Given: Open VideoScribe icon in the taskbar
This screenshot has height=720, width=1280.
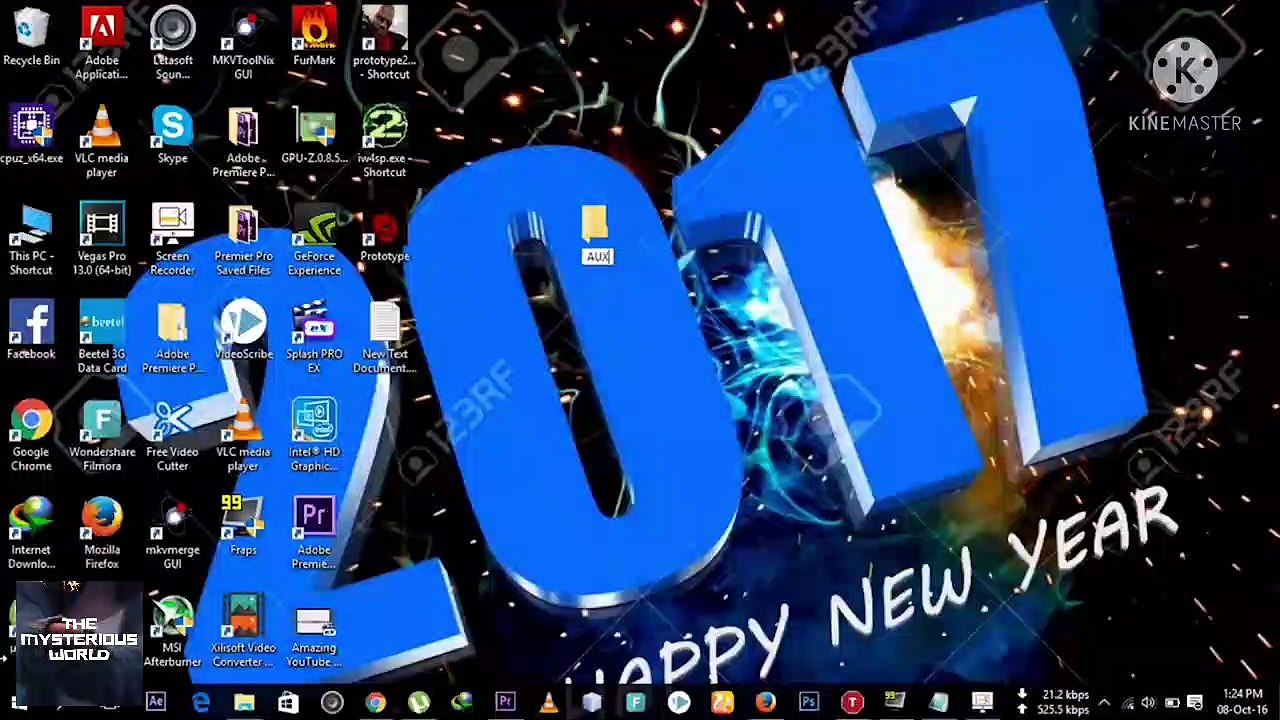Looking at the screenshot, I should coord(678,702).
